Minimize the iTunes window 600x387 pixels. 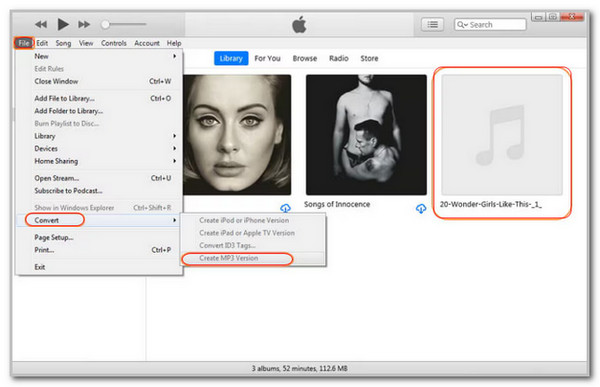(x=538, y=17)
